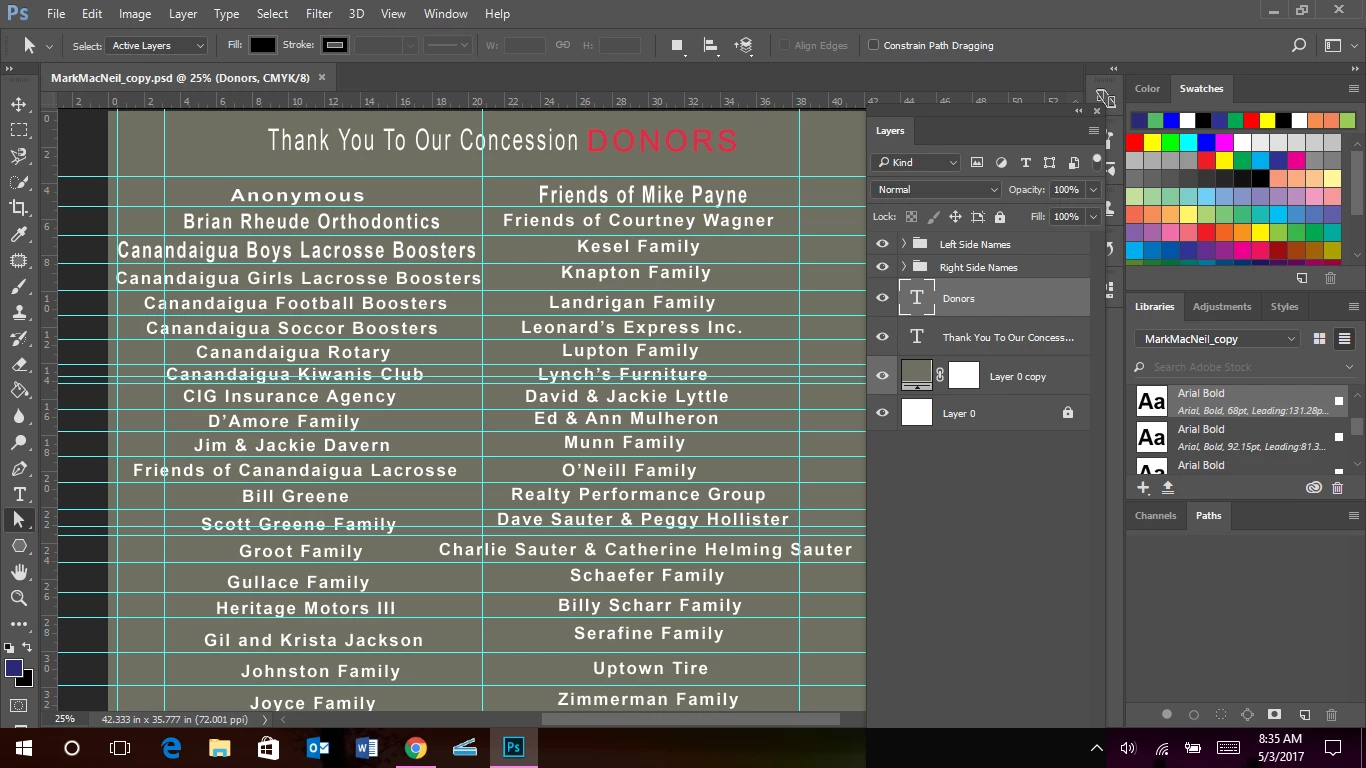Toggle the layer filter on/off switch
This screenshot has width=1366, height=768.
point(1097,160)
